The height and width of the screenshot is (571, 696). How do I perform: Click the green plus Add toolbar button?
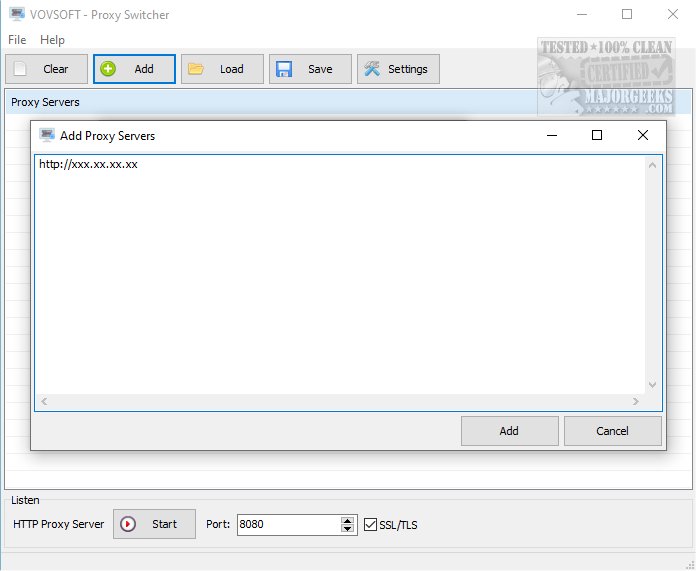(x=134, y=69)
